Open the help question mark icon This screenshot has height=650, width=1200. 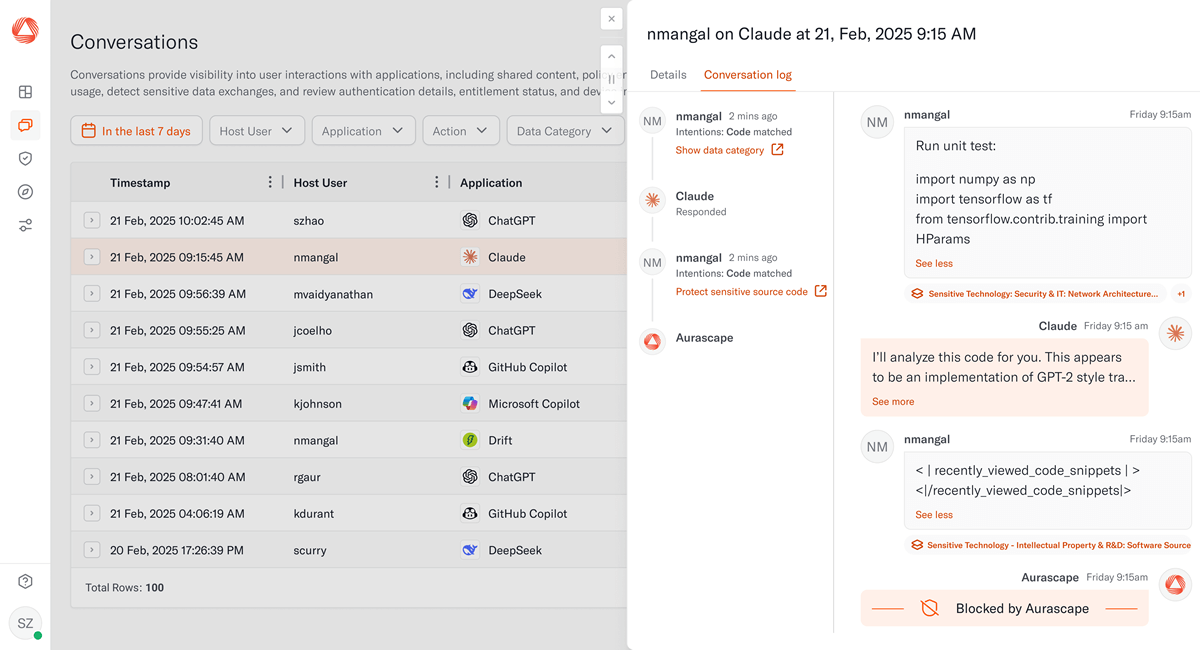[25, 582]
